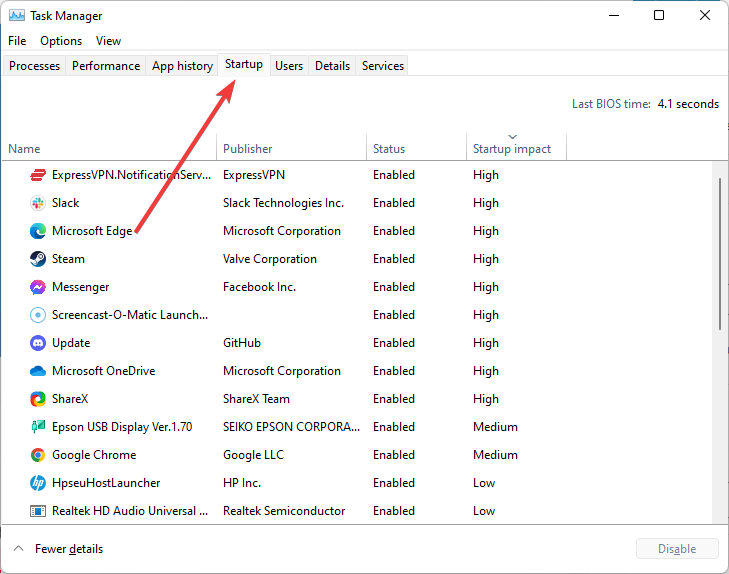This screenshot has height=574, width=729.
Task: Click the HP HpseuHostLauncher icon
Action: (37, 483)
